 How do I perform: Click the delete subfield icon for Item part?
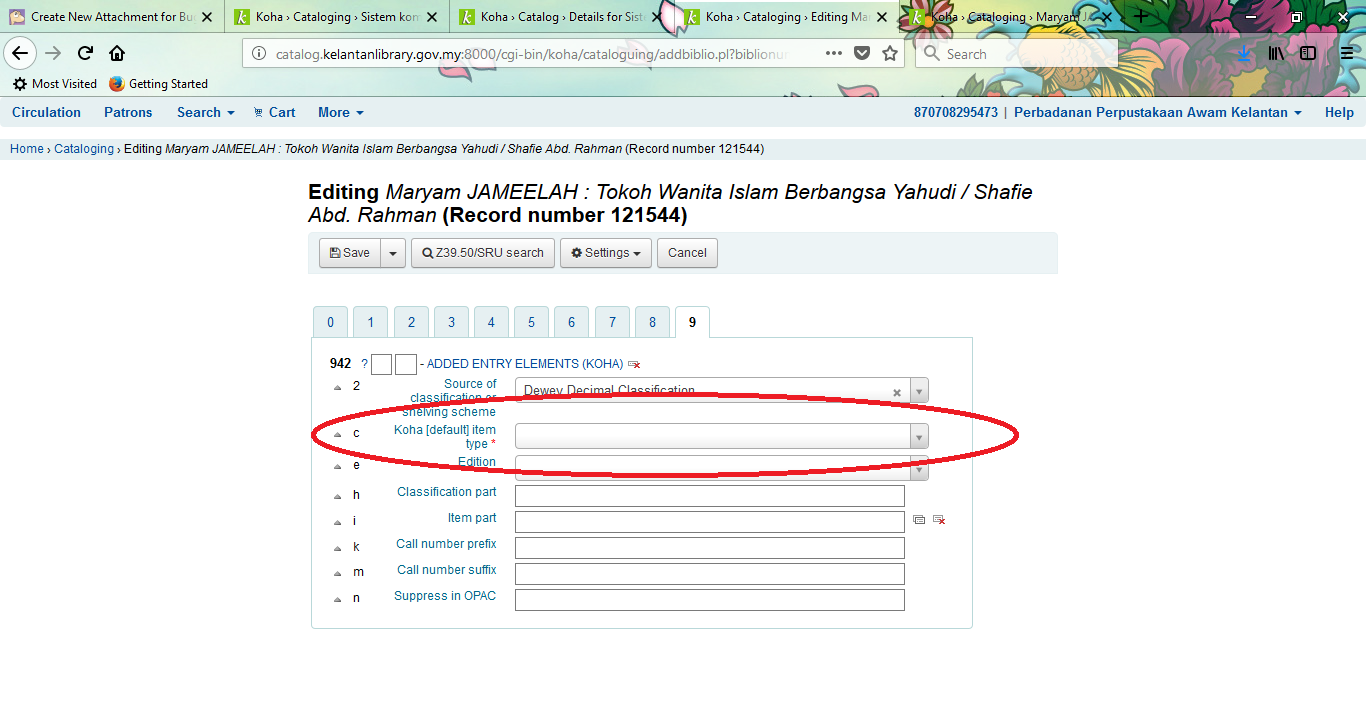pos(939,520)
